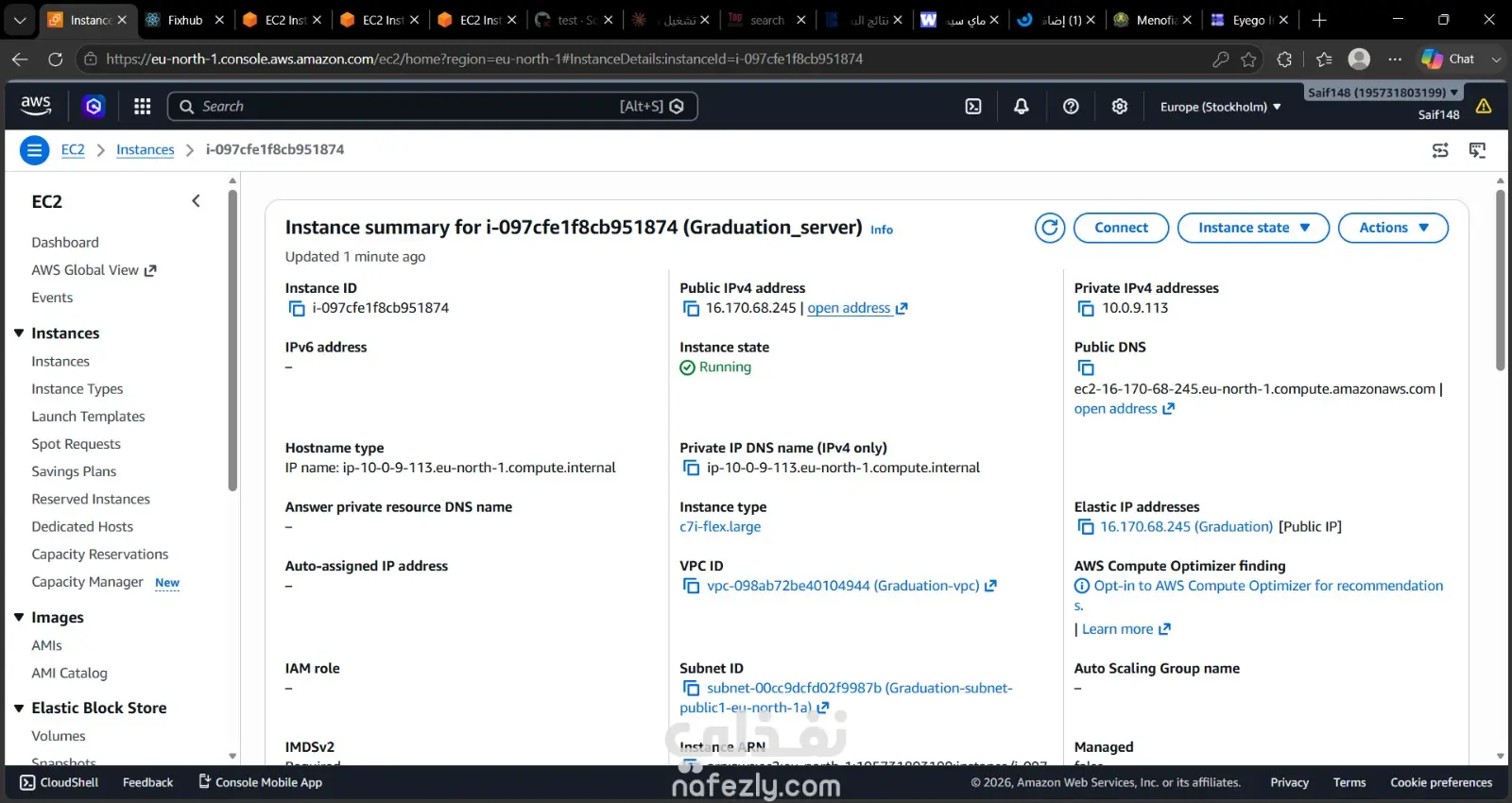Open the preferences icon beside the breadcrumb

(x=1440, y=150)
